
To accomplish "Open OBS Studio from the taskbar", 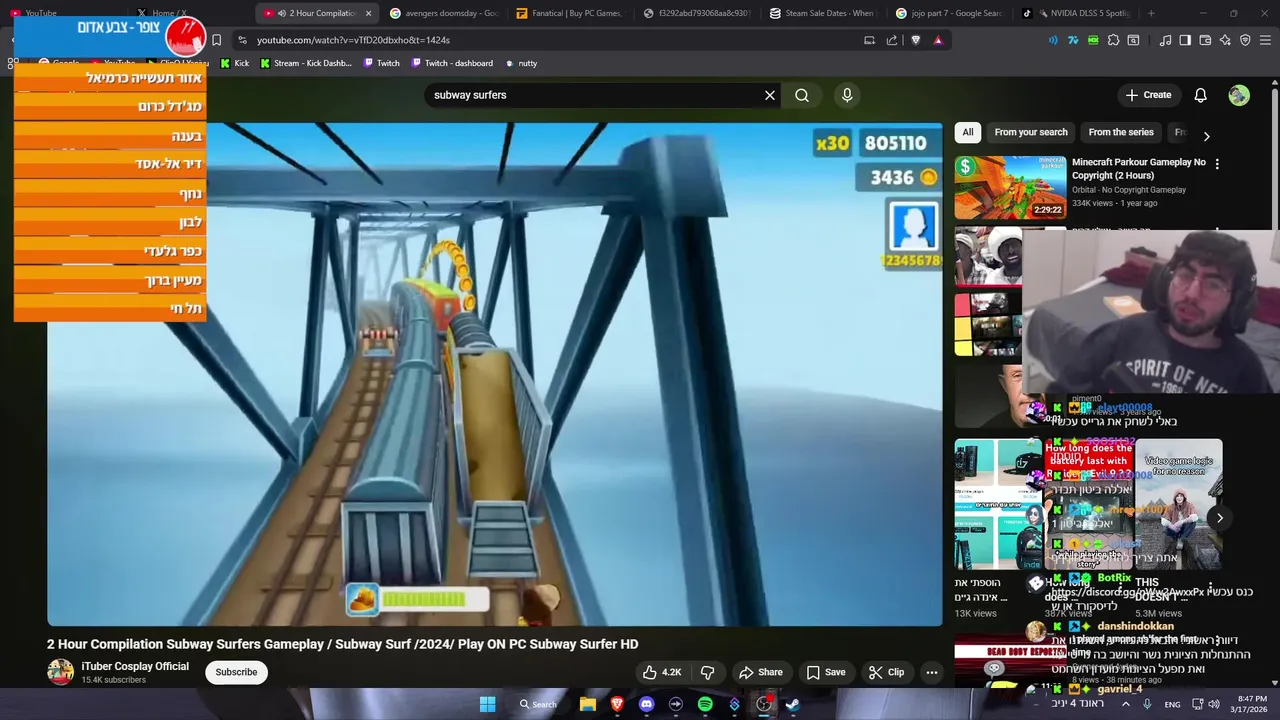I will pos(764,704).
